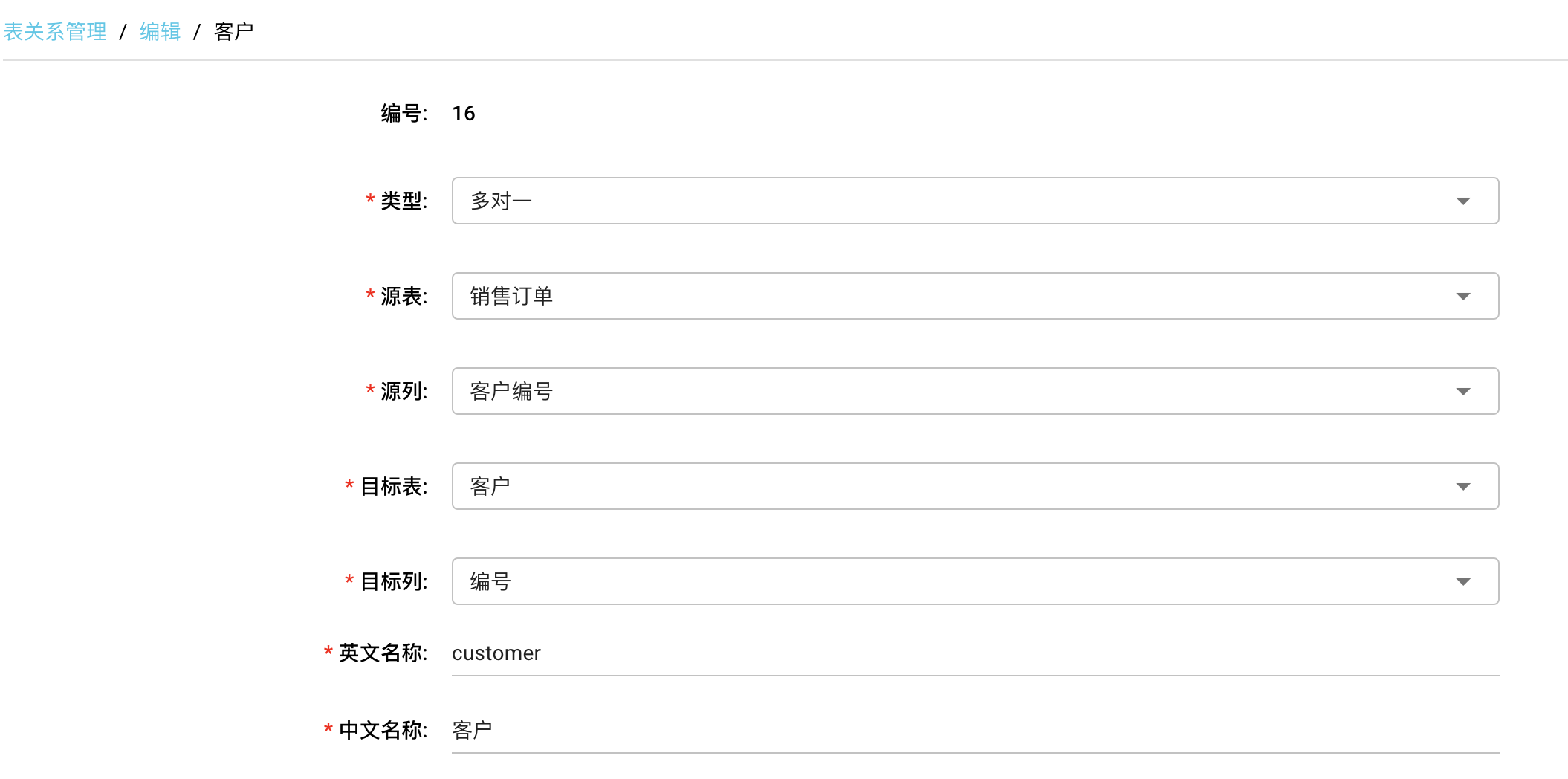Click the arrow icon of 目标列 select

[1462, 582]
